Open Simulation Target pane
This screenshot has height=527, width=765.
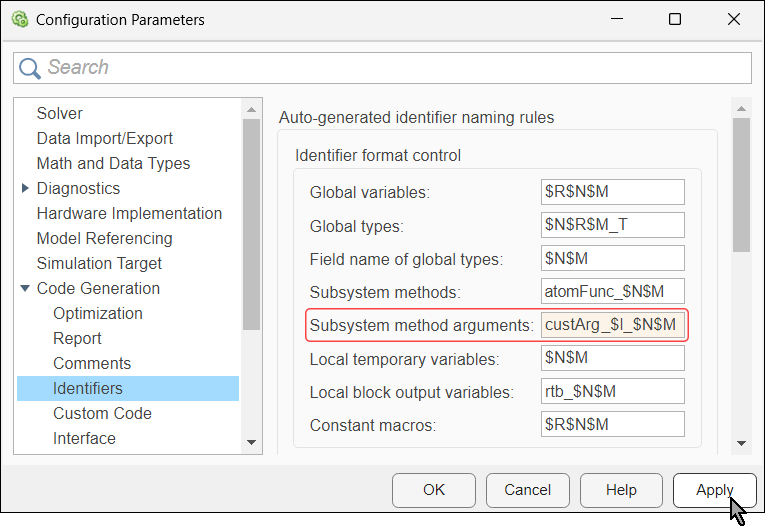(99, 263)
